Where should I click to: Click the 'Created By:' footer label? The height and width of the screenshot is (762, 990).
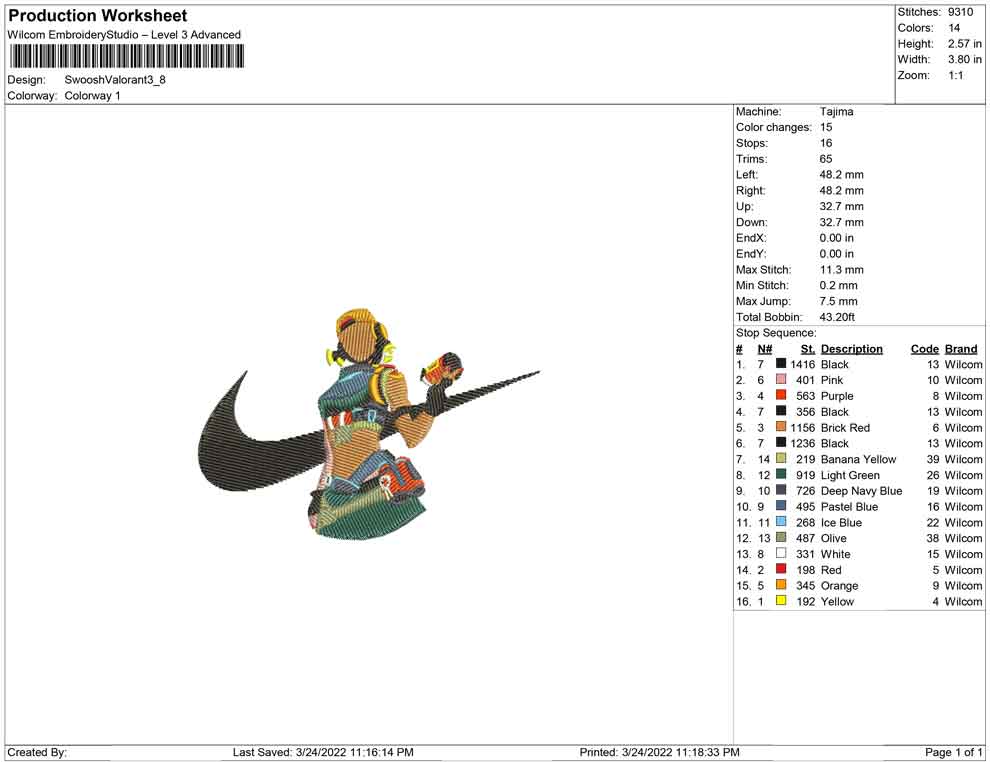tap(37, 752)
